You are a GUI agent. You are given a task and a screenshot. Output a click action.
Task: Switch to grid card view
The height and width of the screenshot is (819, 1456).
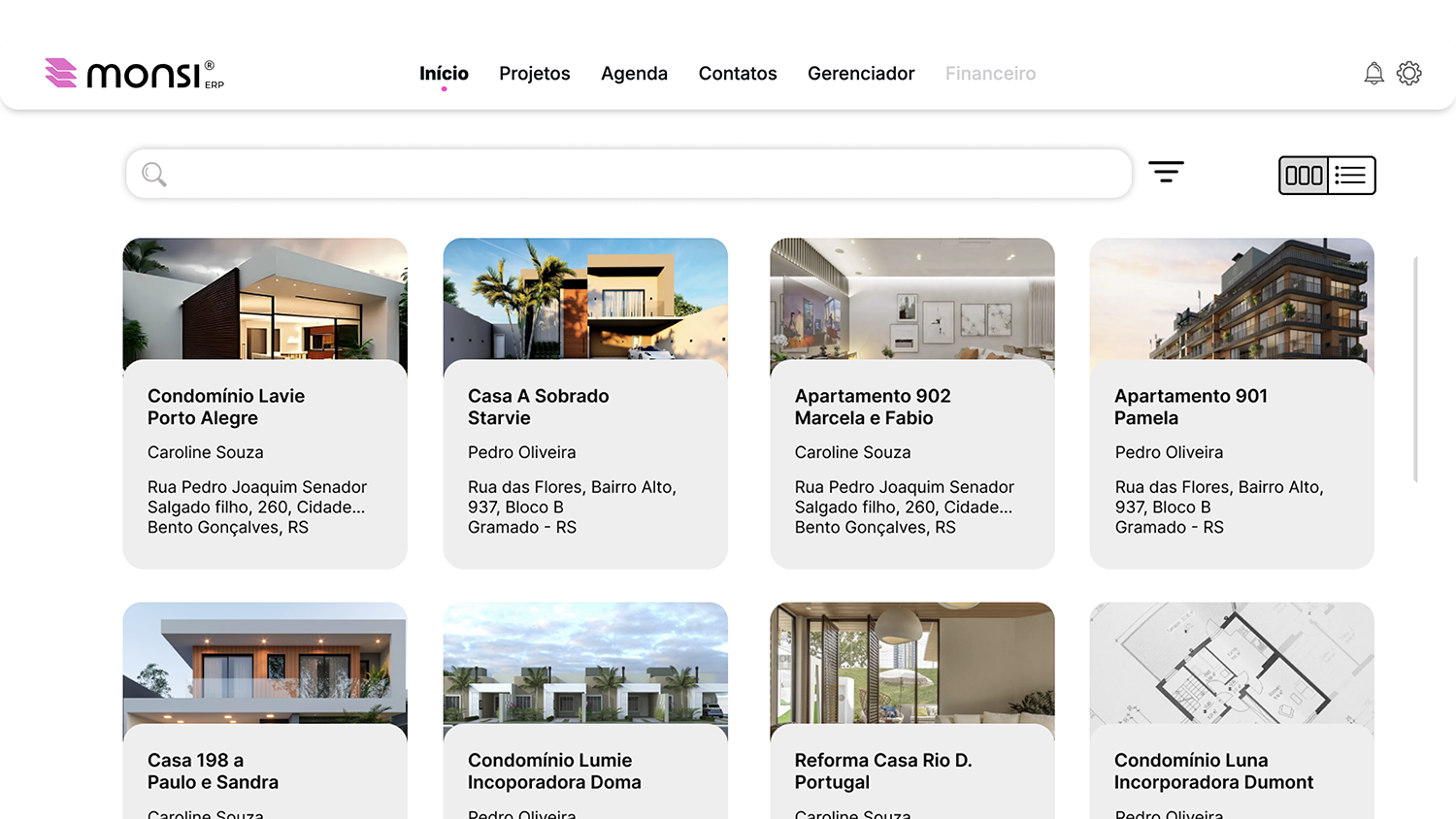1304,176
